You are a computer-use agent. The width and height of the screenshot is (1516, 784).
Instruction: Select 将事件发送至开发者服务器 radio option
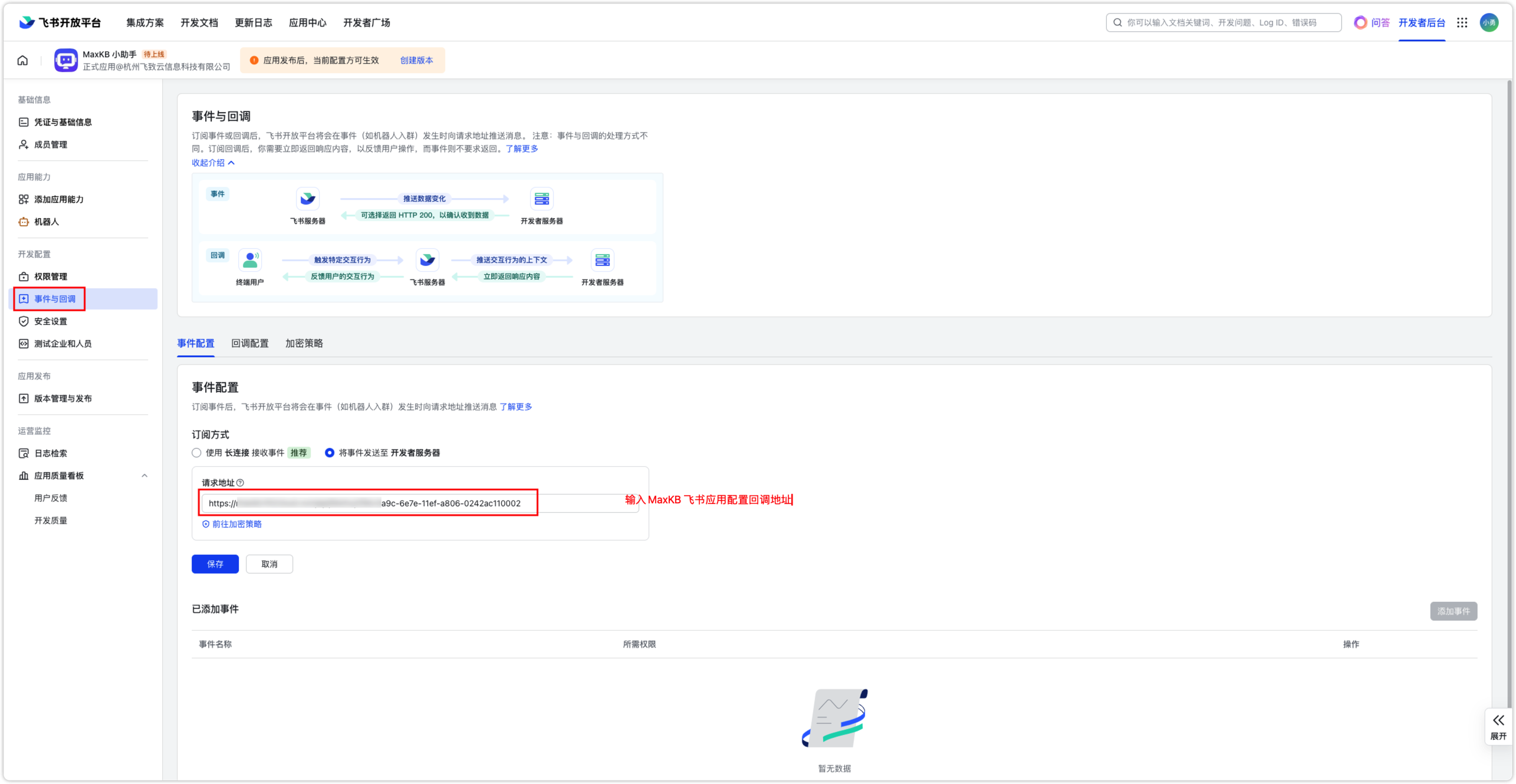pos(330,453)
